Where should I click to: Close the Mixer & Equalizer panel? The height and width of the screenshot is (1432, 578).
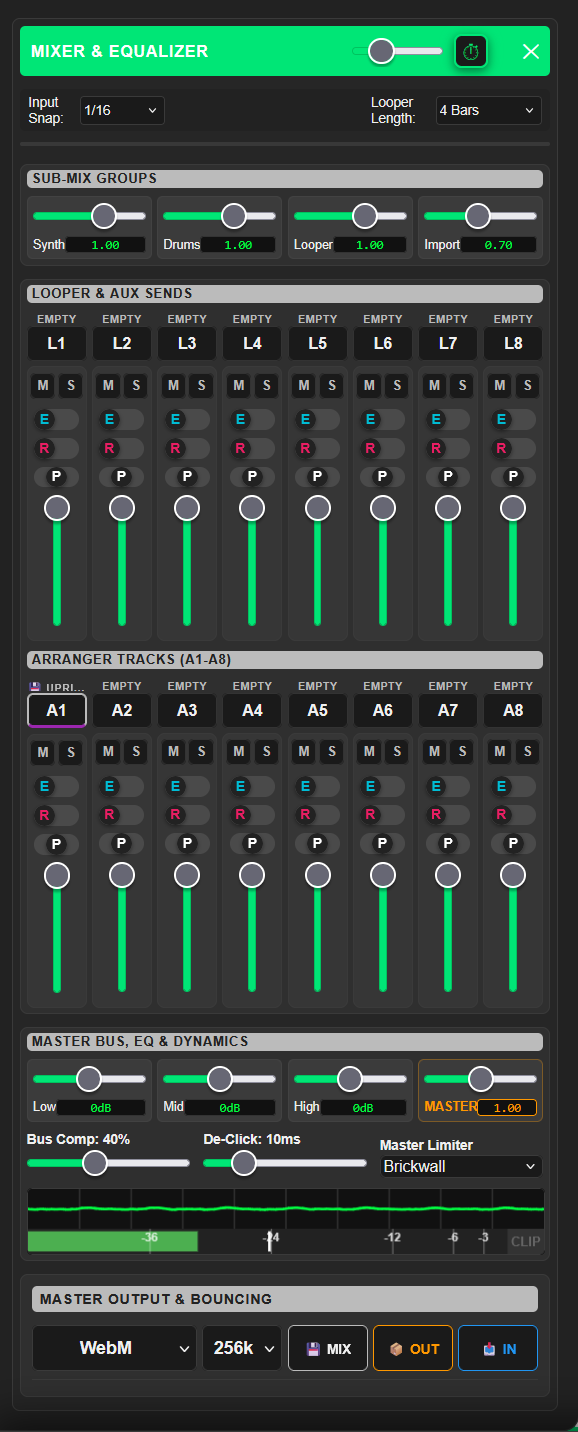point(531,51)
